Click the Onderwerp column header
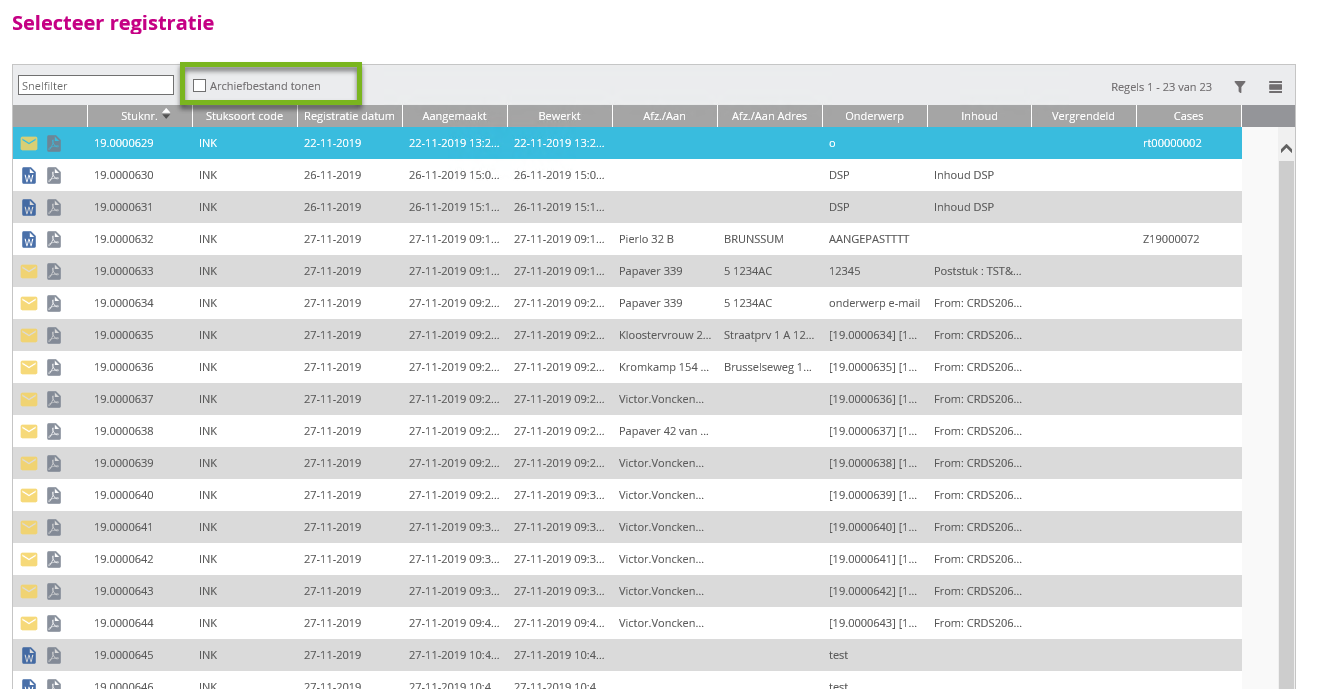 [875, 116]
